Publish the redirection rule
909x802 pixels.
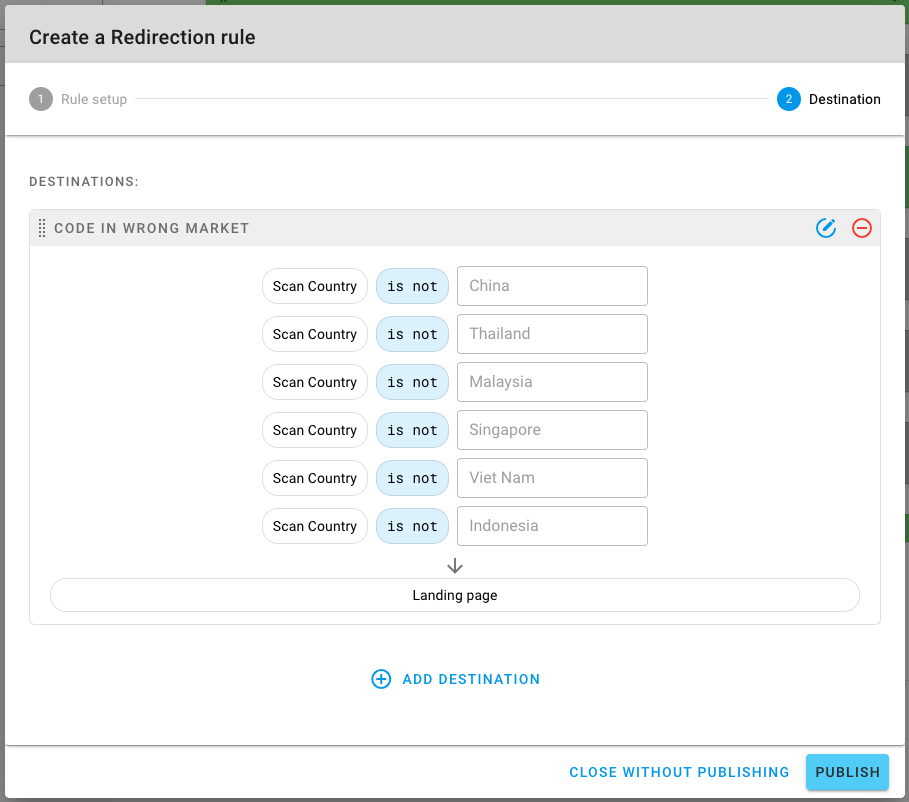[847, 772]
